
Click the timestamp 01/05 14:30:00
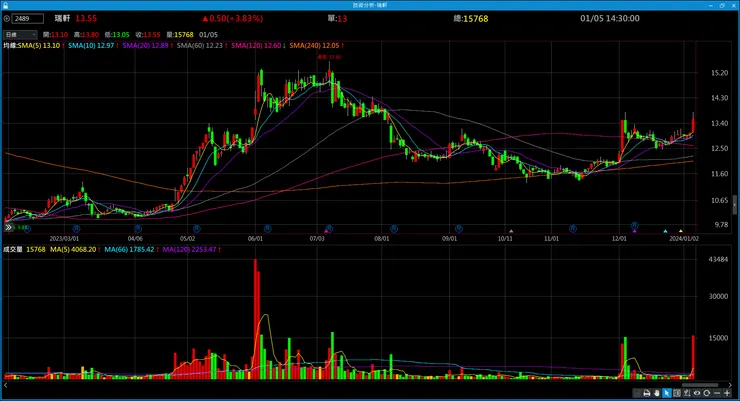(610, 18)
